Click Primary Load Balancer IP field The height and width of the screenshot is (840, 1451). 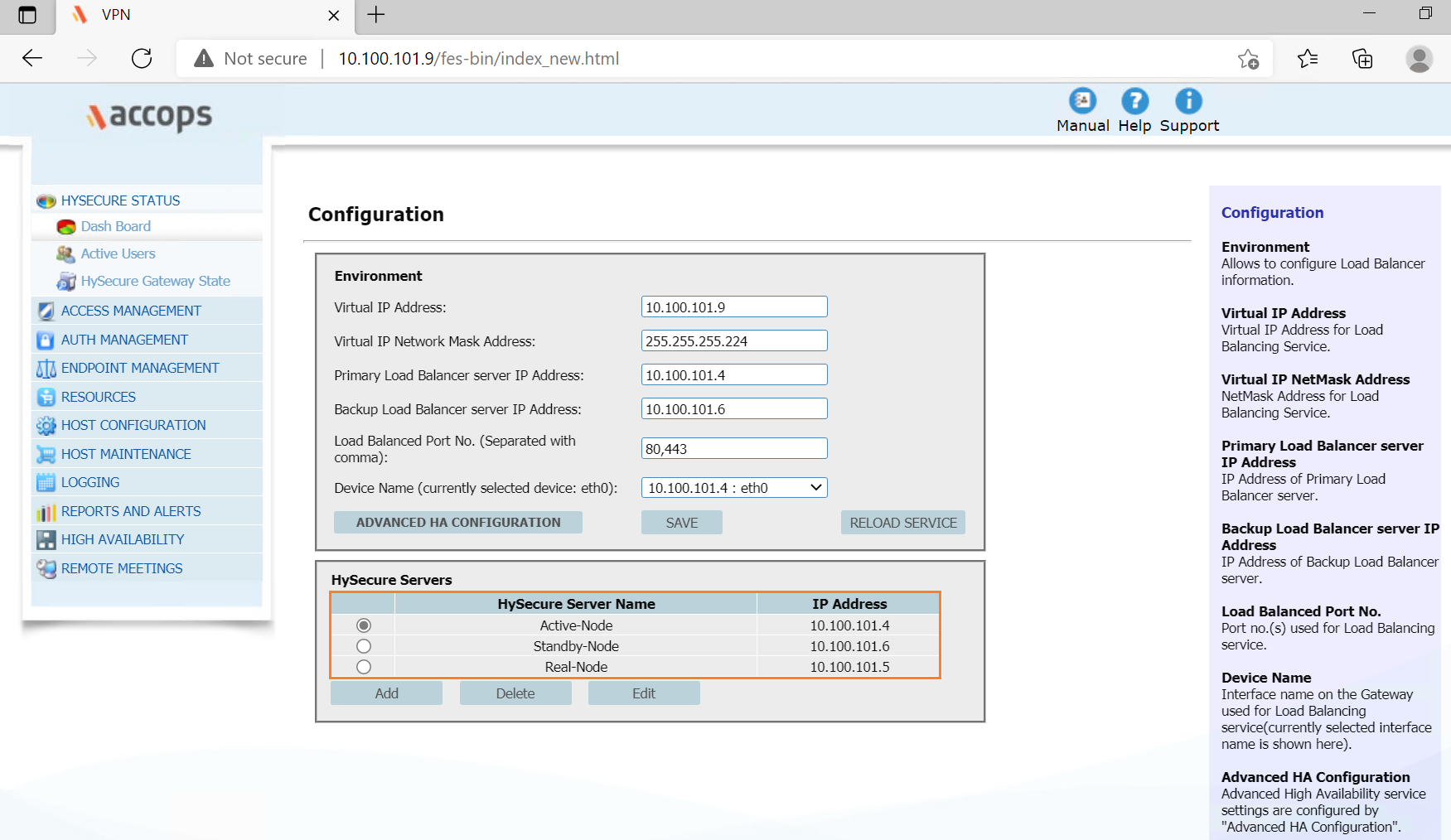tap(734, 375)
